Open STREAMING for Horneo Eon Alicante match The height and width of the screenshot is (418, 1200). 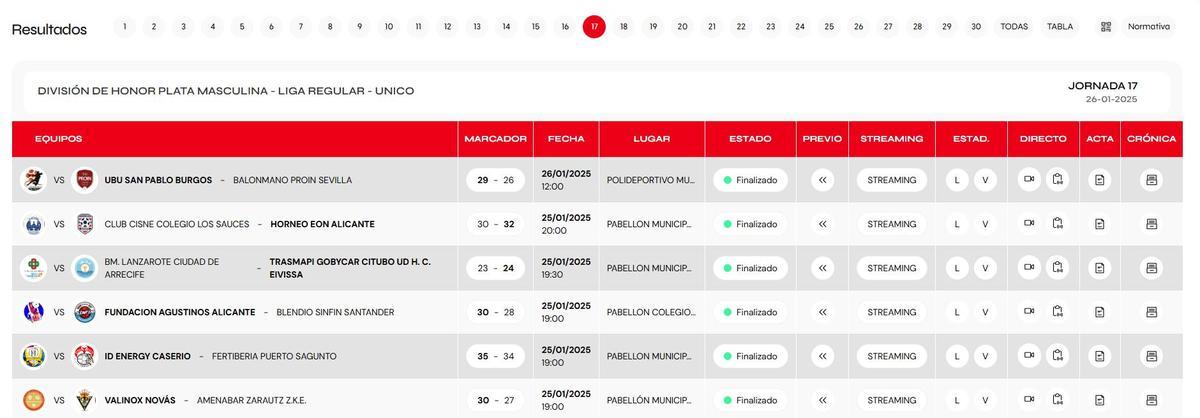[x=892, y=224]
